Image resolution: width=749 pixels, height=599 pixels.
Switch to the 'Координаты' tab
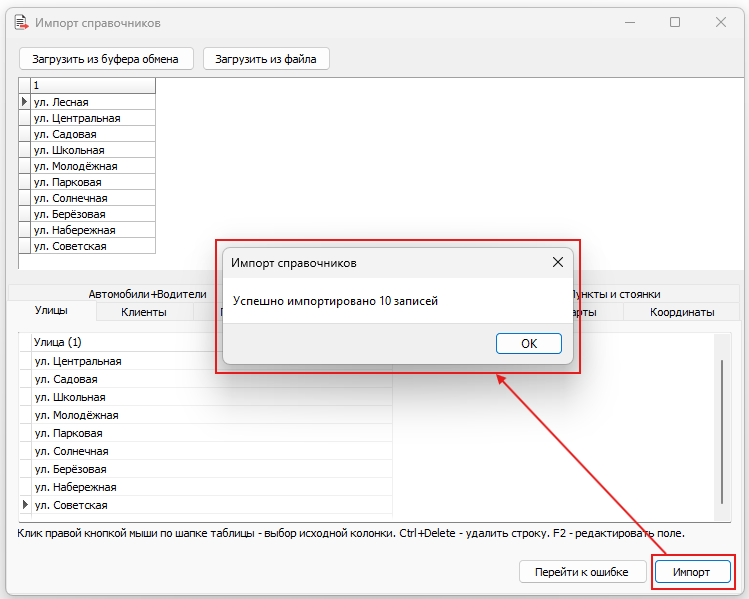click(x=682, y=312)
